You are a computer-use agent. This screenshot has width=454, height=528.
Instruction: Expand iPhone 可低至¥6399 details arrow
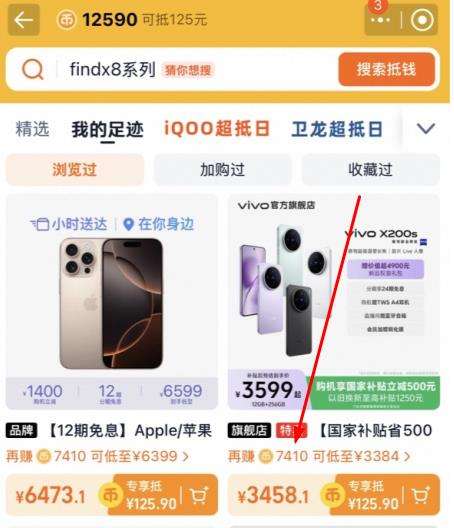[186, 457]
